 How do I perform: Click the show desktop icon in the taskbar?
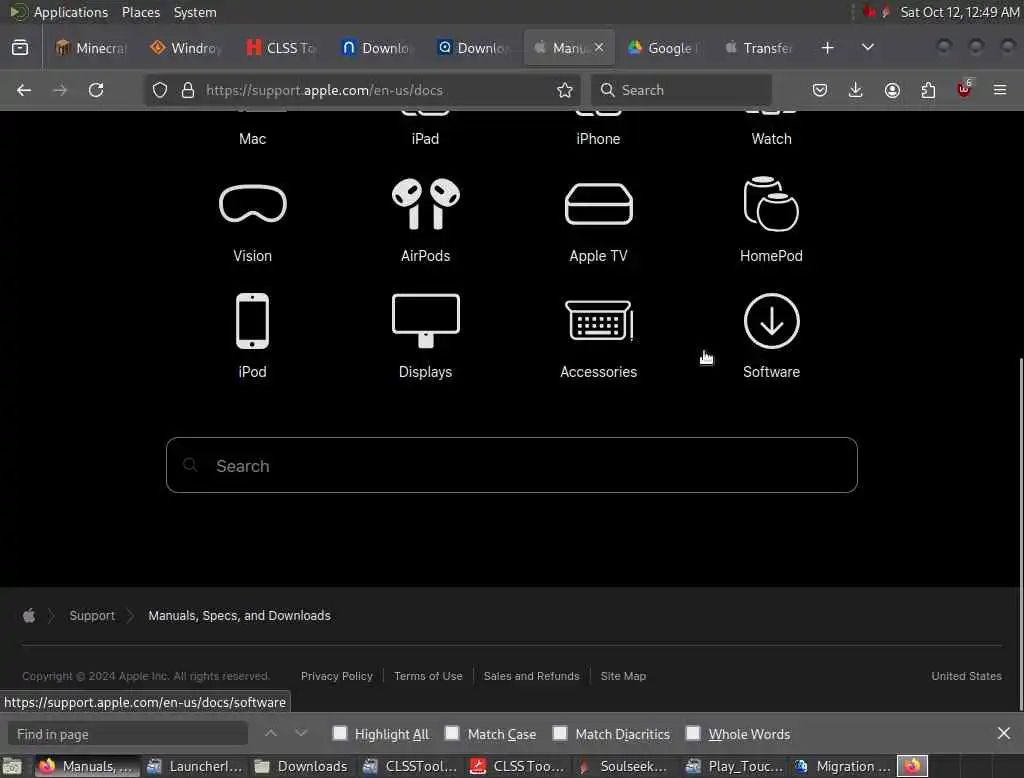[x=12, y=766]
